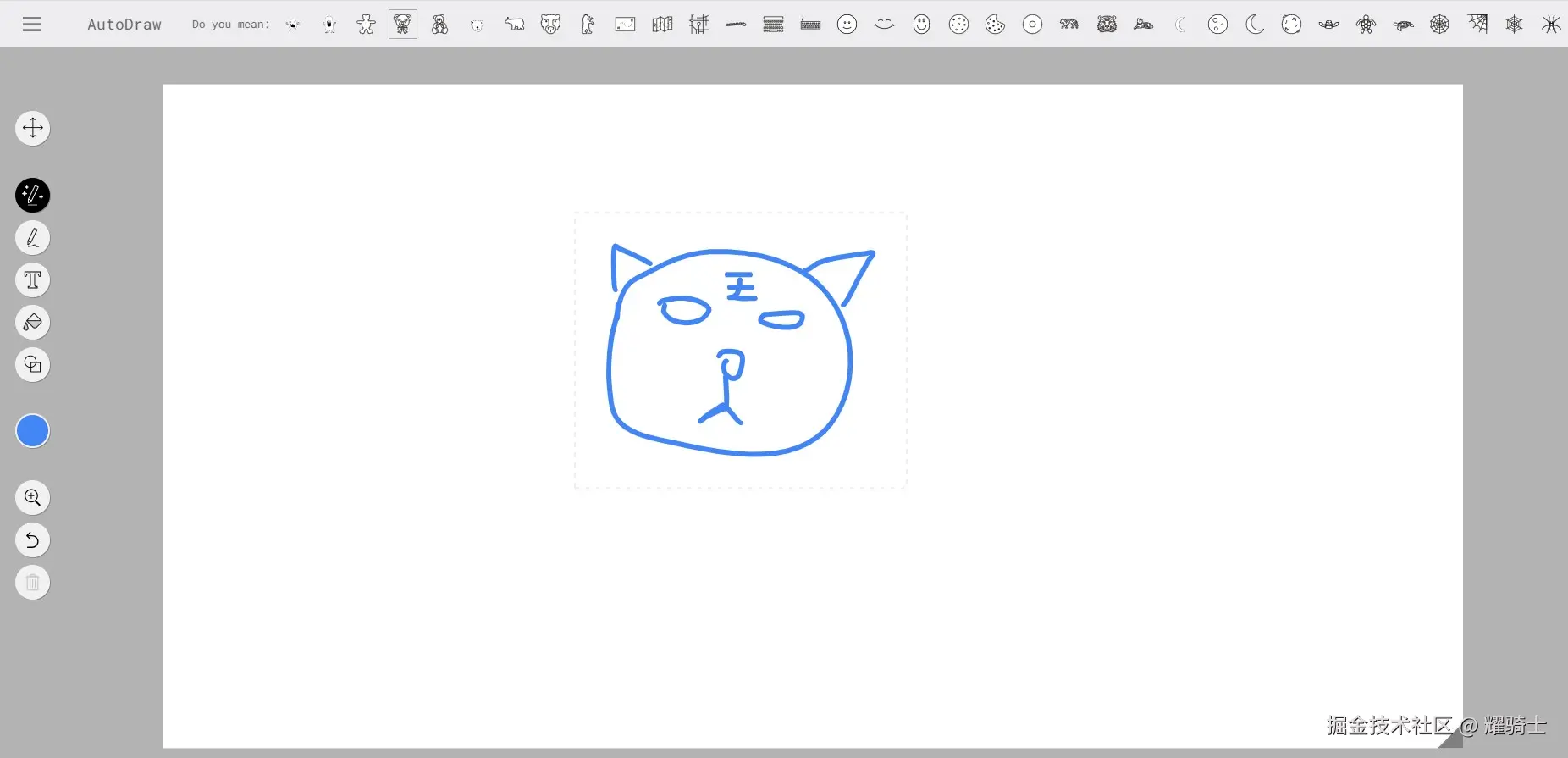Undo the last stroke
Image resolution: width=1568 pixels, height=758 pixels.
click(x=33, y=540)
